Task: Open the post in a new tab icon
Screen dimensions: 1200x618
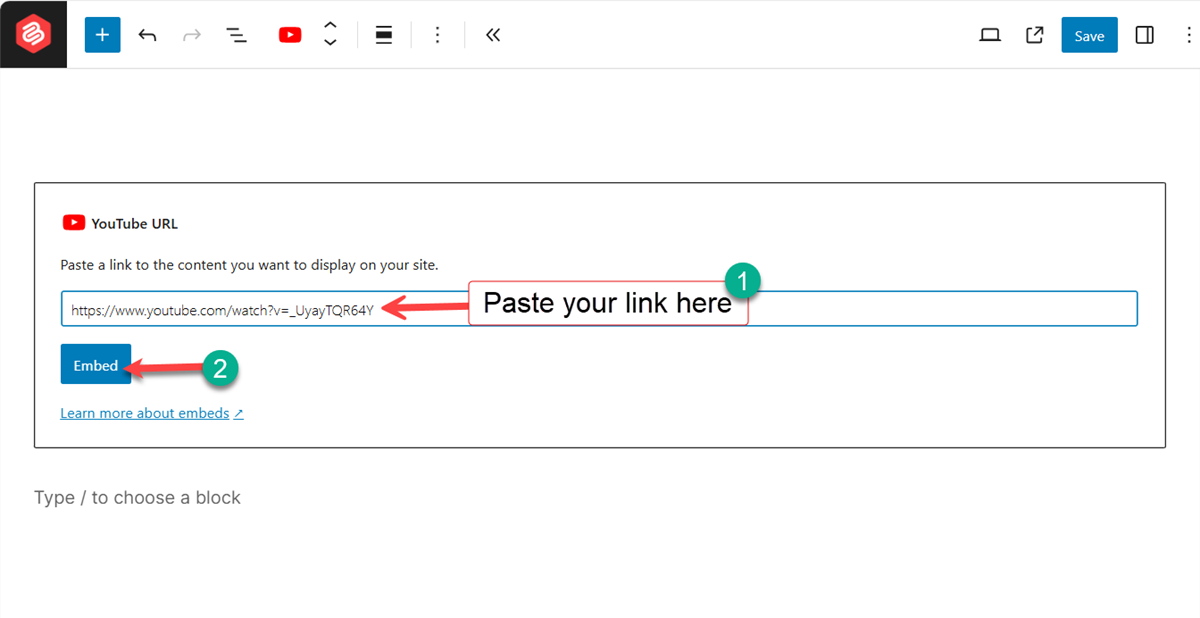Action: (x=1034, y=34)
